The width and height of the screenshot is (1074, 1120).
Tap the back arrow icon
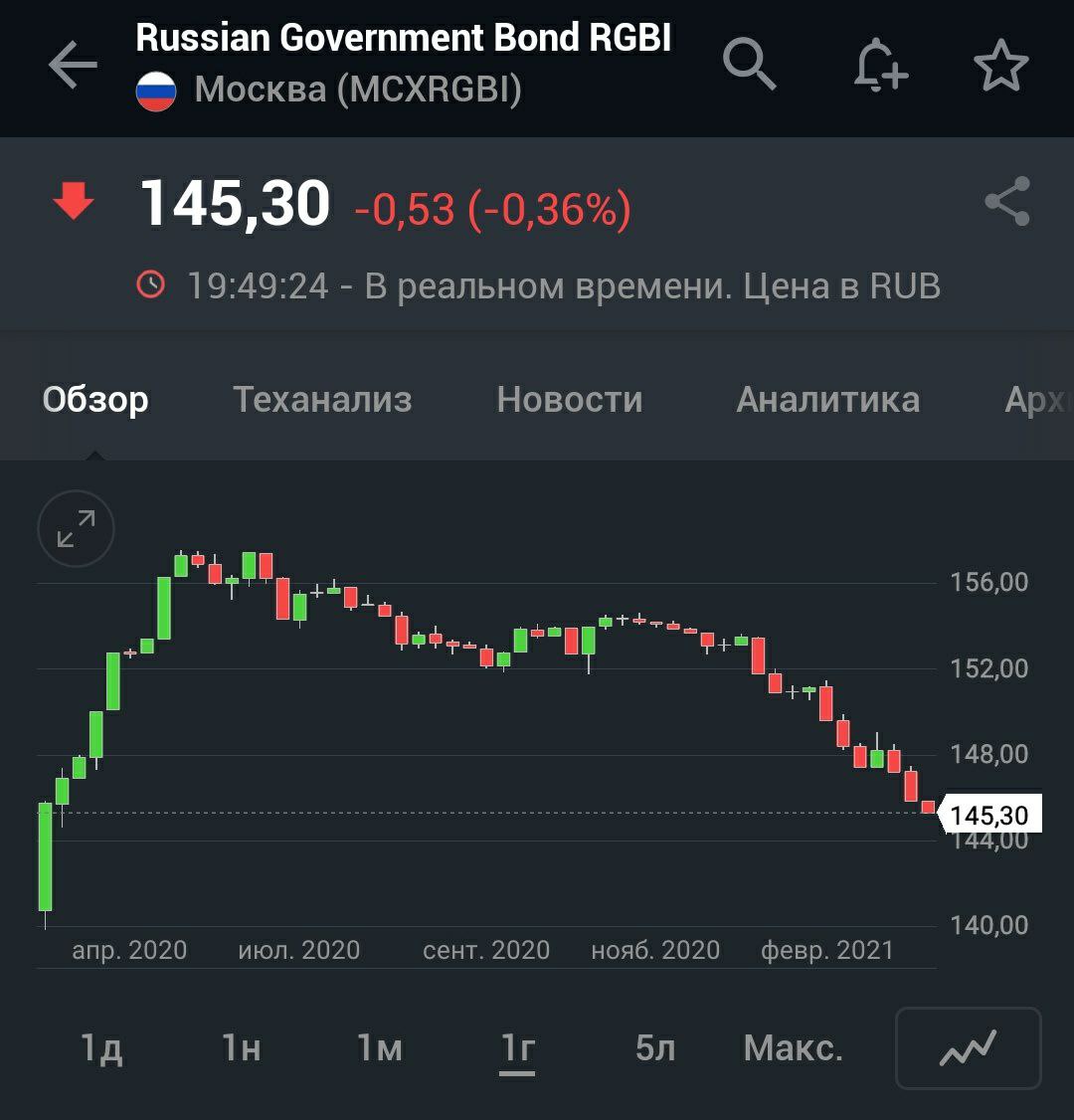(73, 67)
